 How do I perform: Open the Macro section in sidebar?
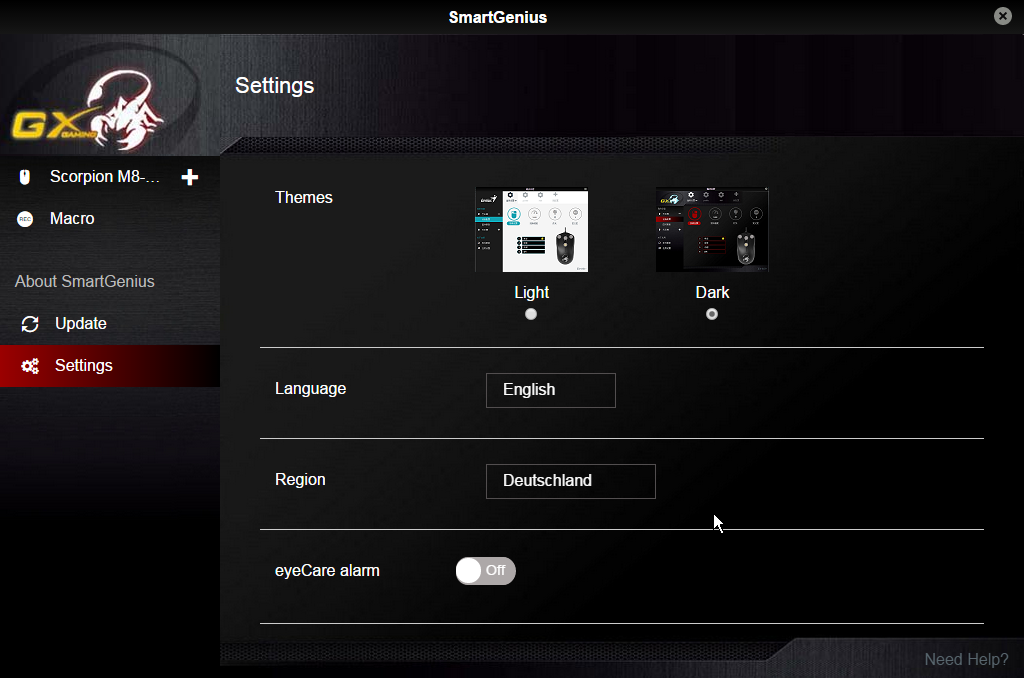(72, 219)
